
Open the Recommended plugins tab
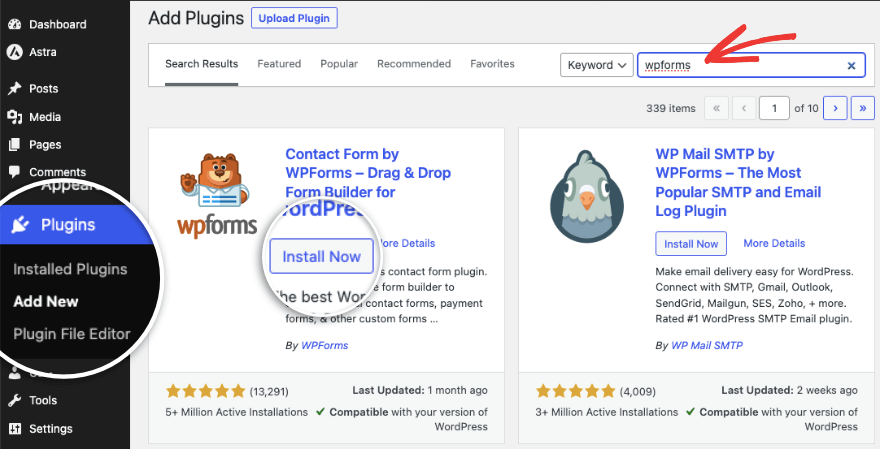[414, 64]
